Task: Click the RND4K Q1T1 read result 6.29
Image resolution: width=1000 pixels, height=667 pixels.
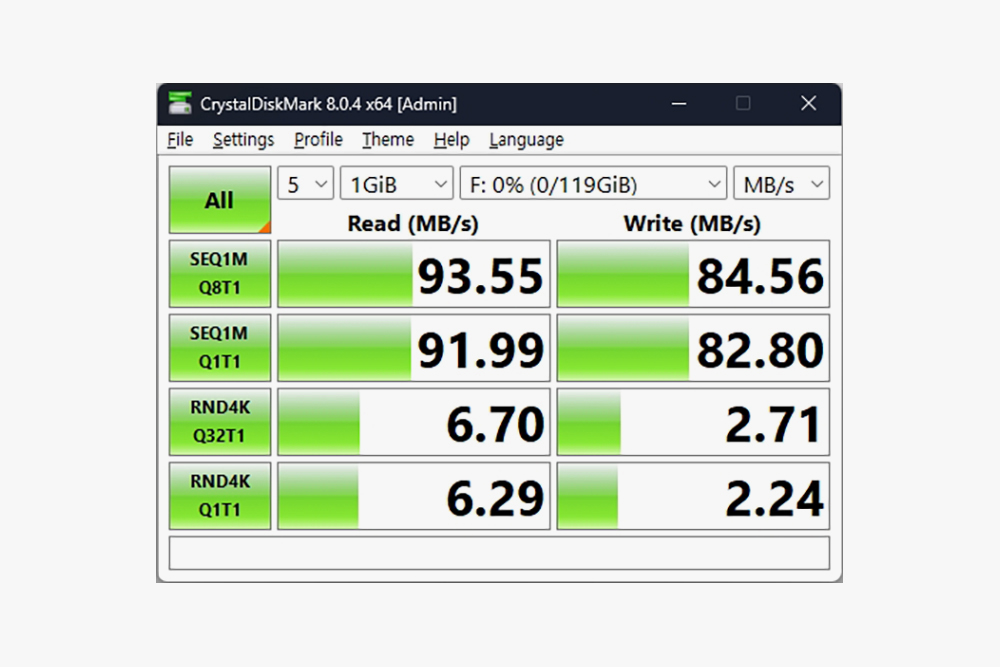Action: tap(414, 495)
